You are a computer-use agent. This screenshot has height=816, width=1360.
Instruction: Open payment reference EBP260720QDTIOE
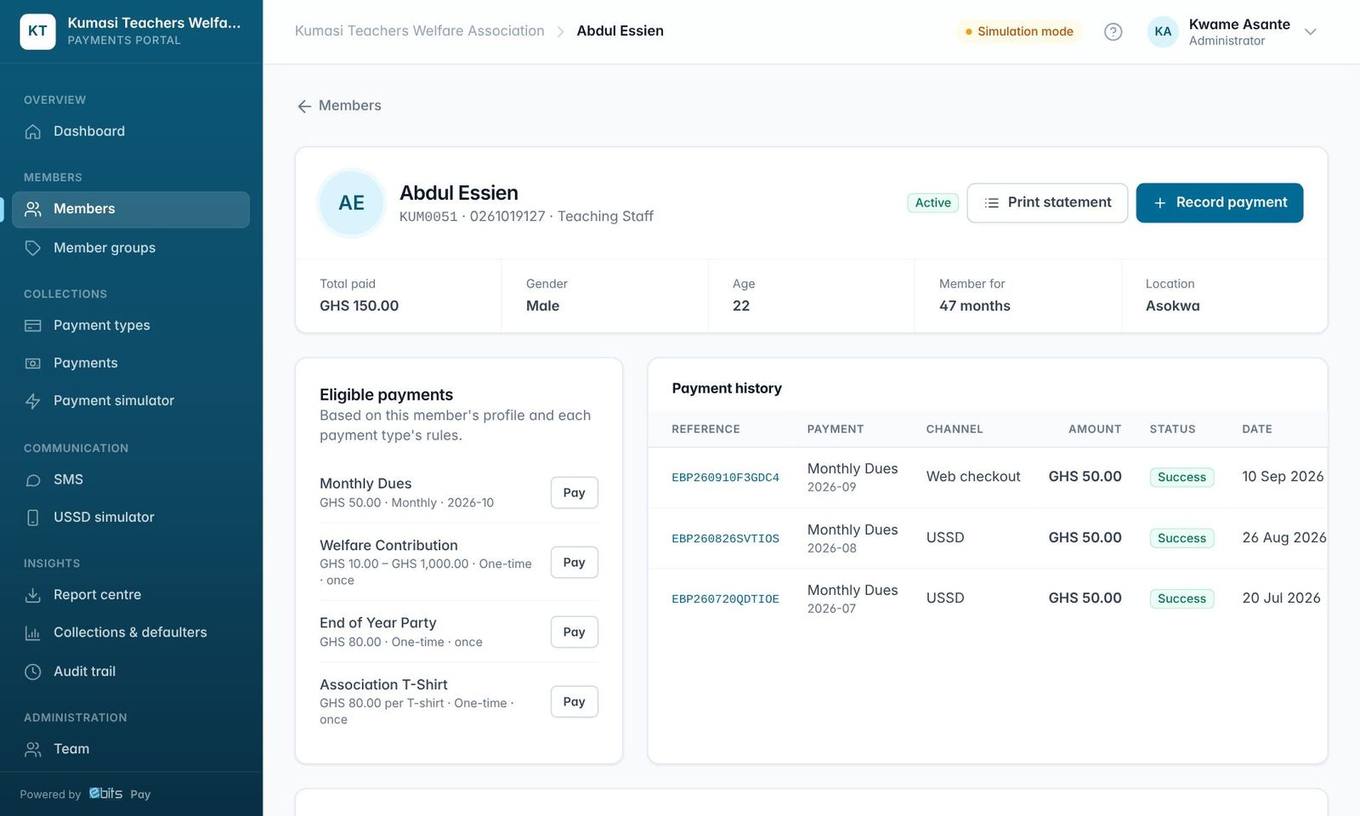[x=725, y=599]
